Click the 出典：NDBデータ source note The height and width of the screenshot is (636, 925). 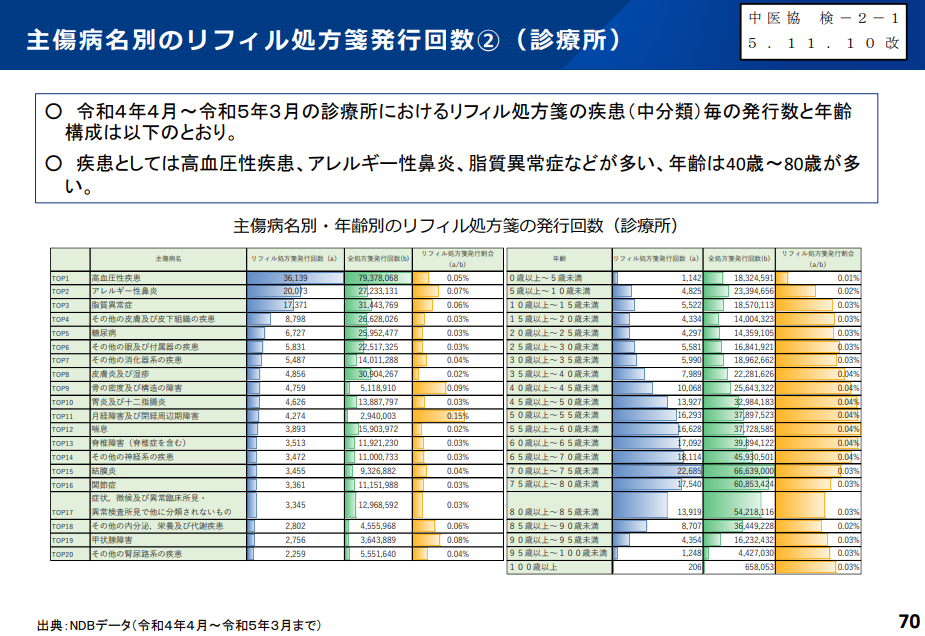180,625
